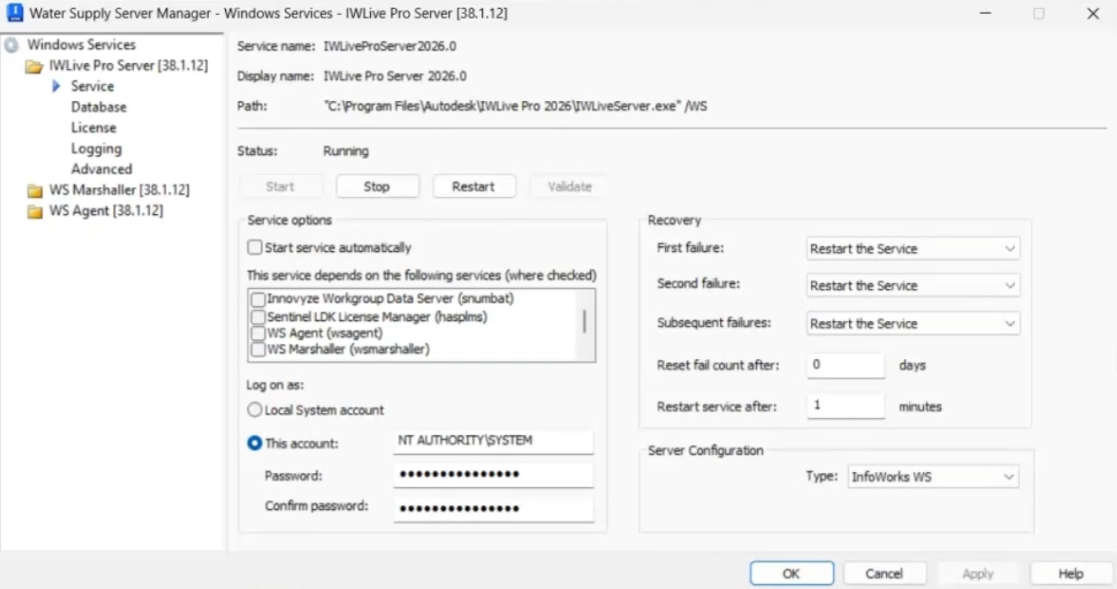Open Subsequent failures dropdown
1117x589 pixels.
pyautogui.click(x=913, y=323)
